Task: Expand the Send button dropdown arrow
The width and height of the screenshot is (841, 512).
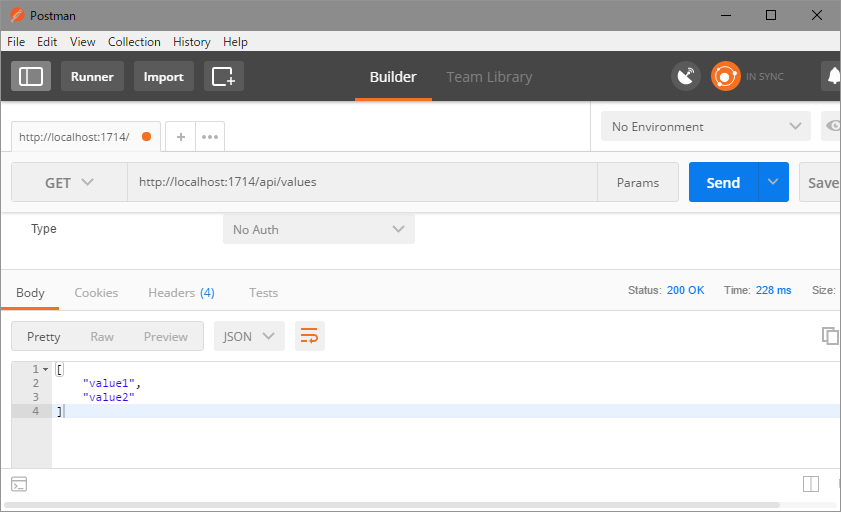Action: click(773, 182)
